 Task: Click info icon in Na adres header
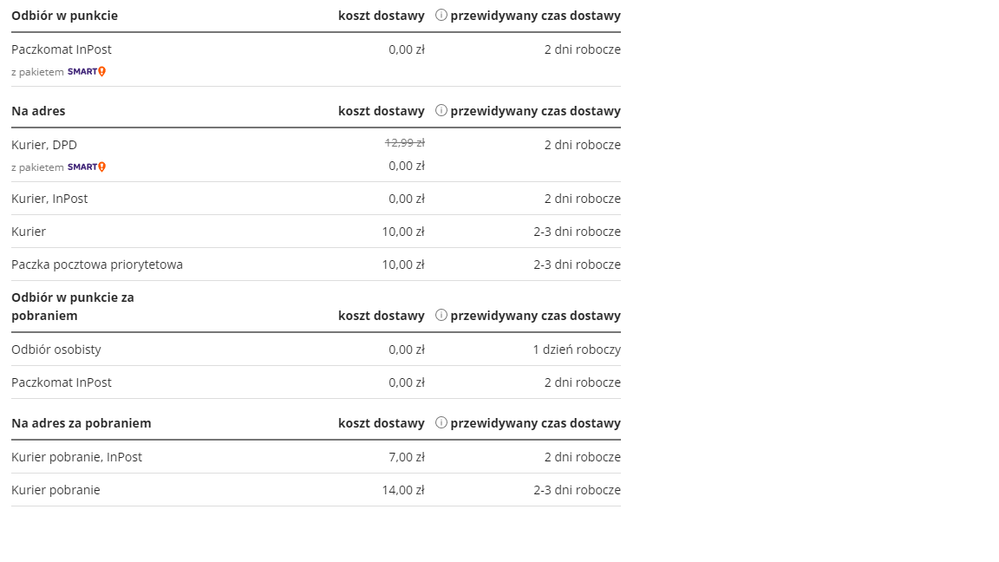[441, 111]
